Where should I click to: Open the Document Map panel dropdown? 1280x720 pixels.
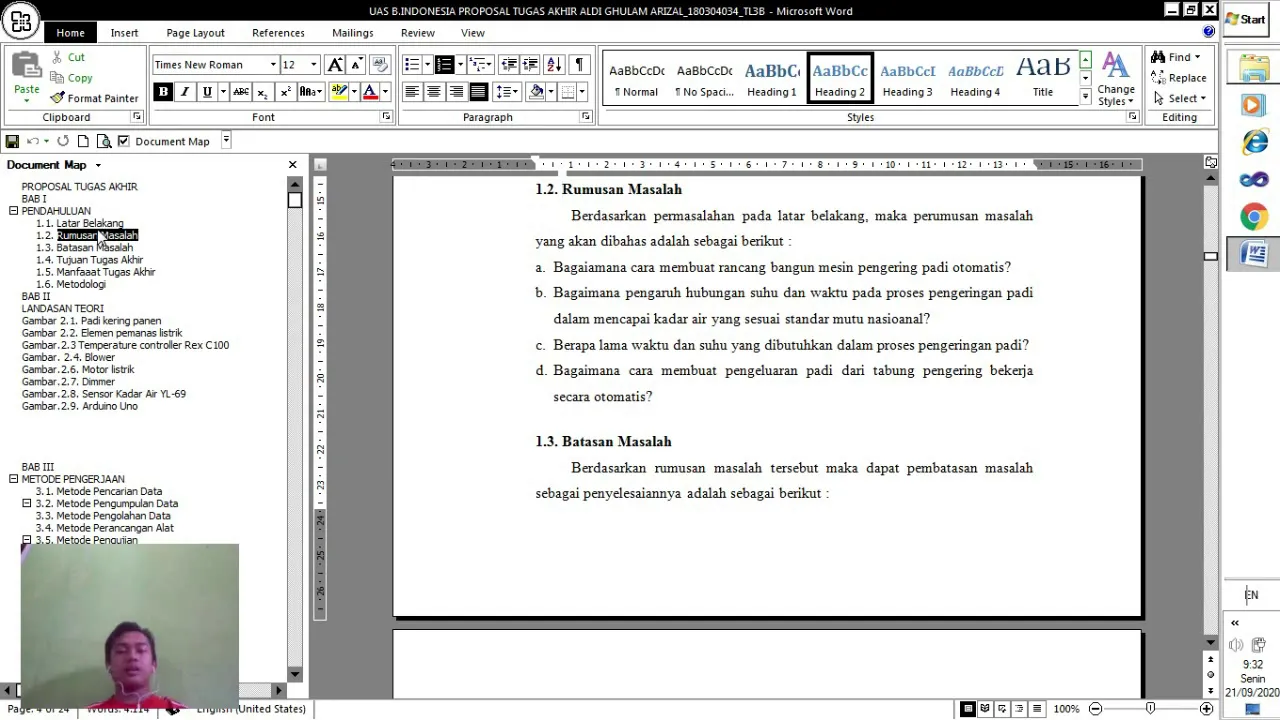tap(98, 165)
